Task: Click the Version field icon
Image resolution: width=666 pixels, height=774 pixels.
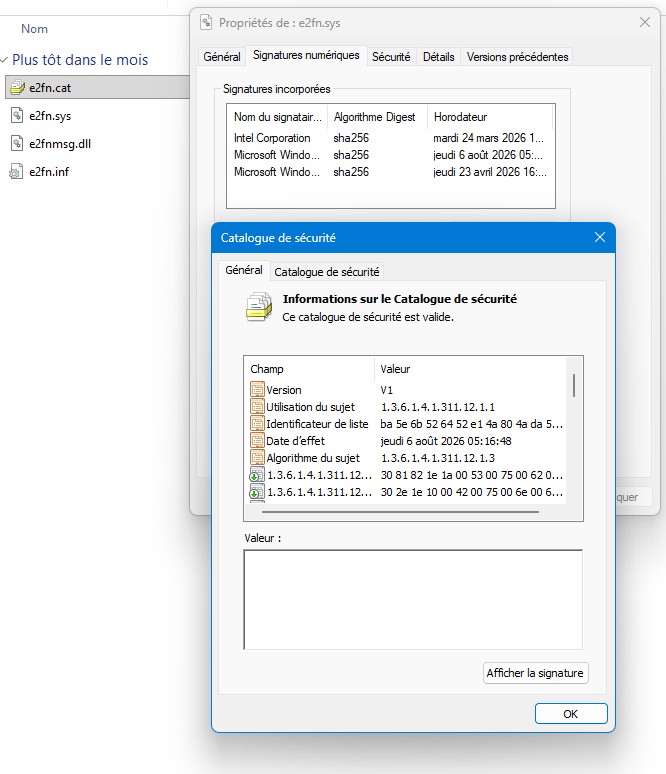Action: pyautogui.click(x=257, y=389)
